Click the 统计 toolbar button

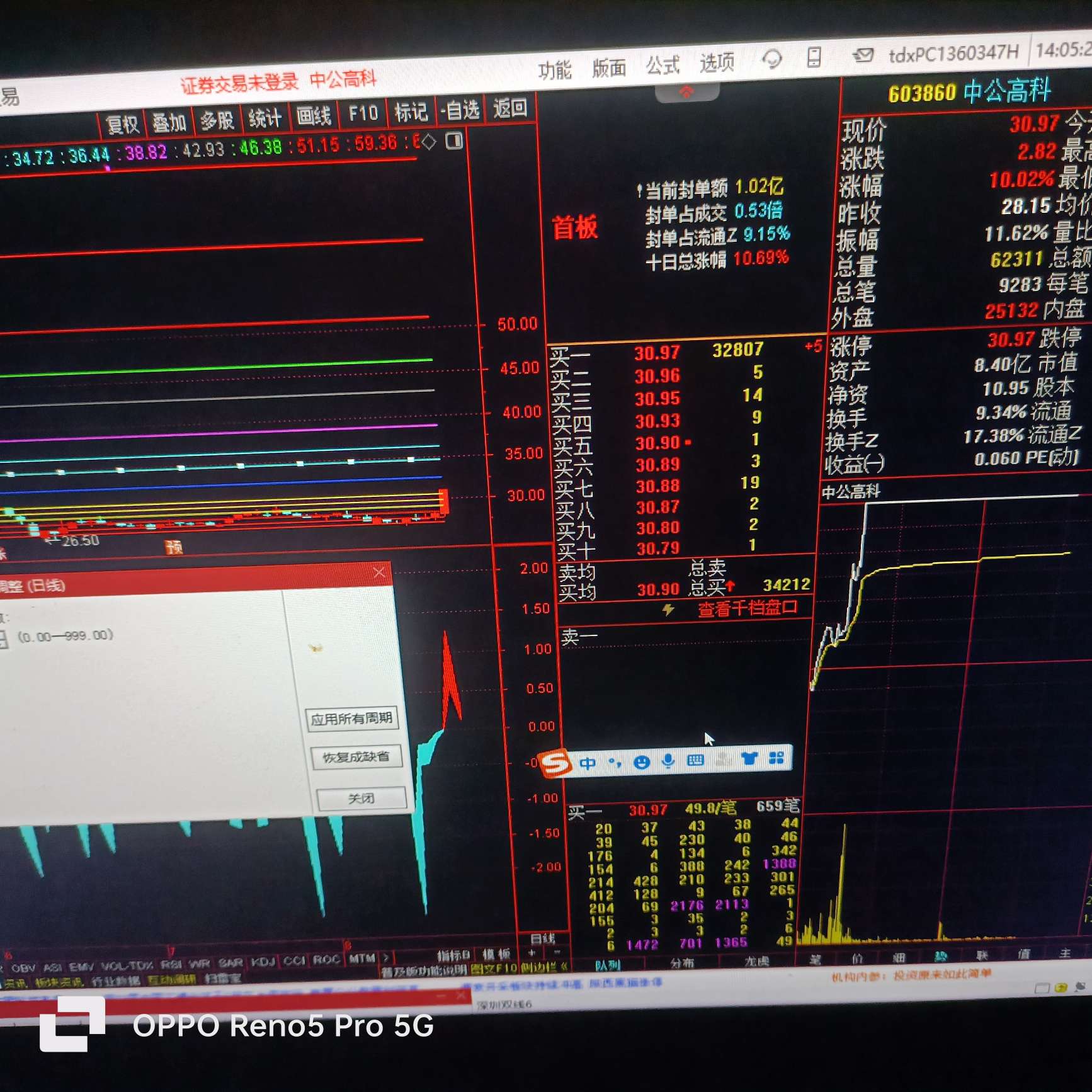pos(264,118)
